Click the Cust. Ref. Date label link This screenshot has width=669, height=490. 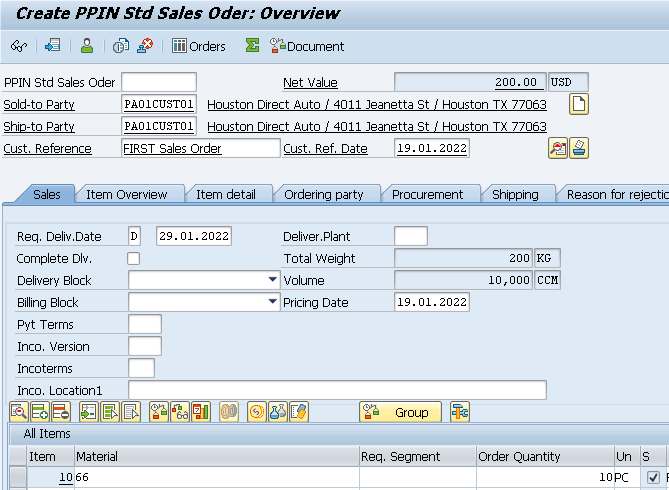325,149
